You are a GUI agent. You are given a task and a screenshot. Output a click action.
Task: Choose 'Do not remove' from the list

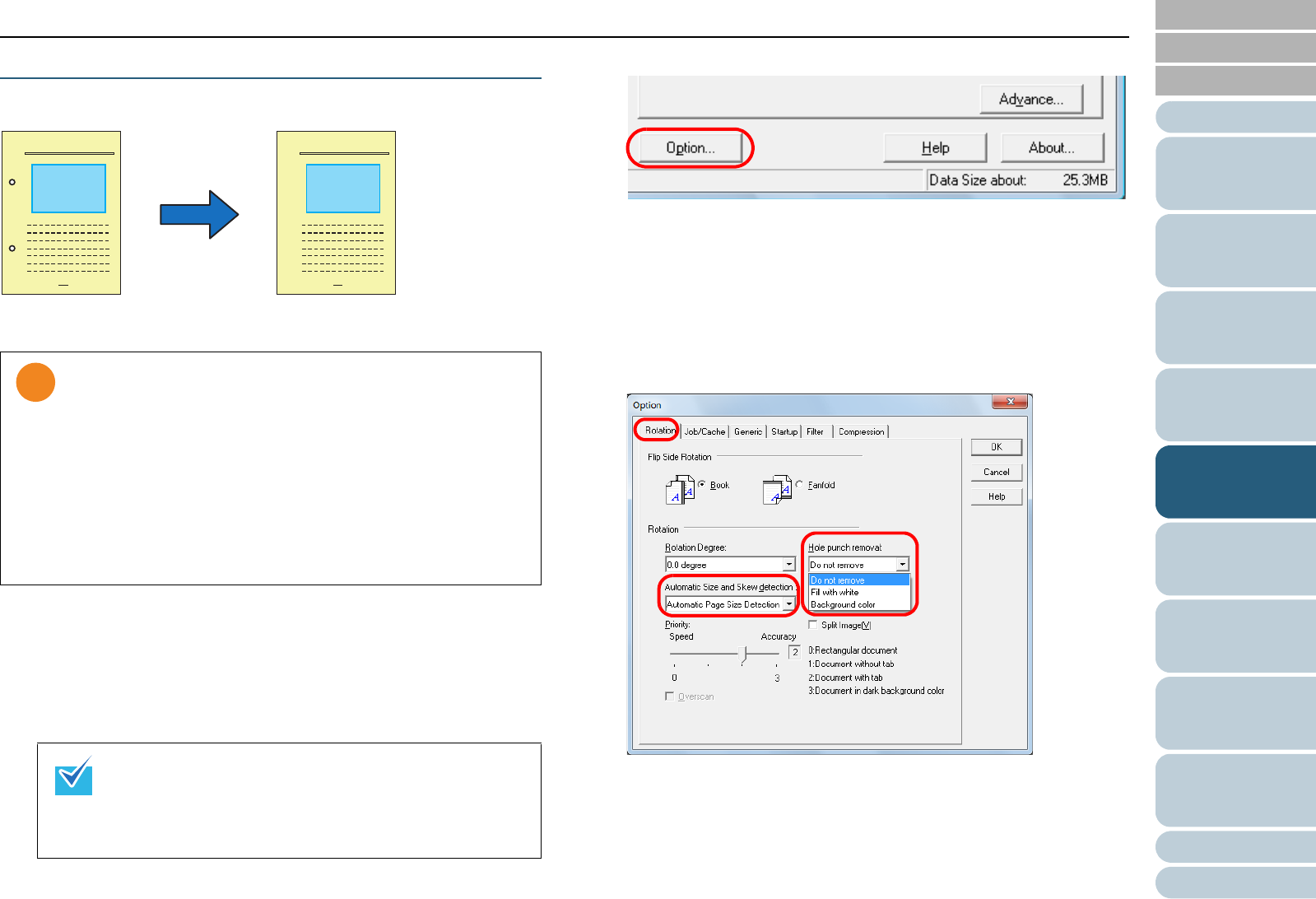tap(859, 580)
